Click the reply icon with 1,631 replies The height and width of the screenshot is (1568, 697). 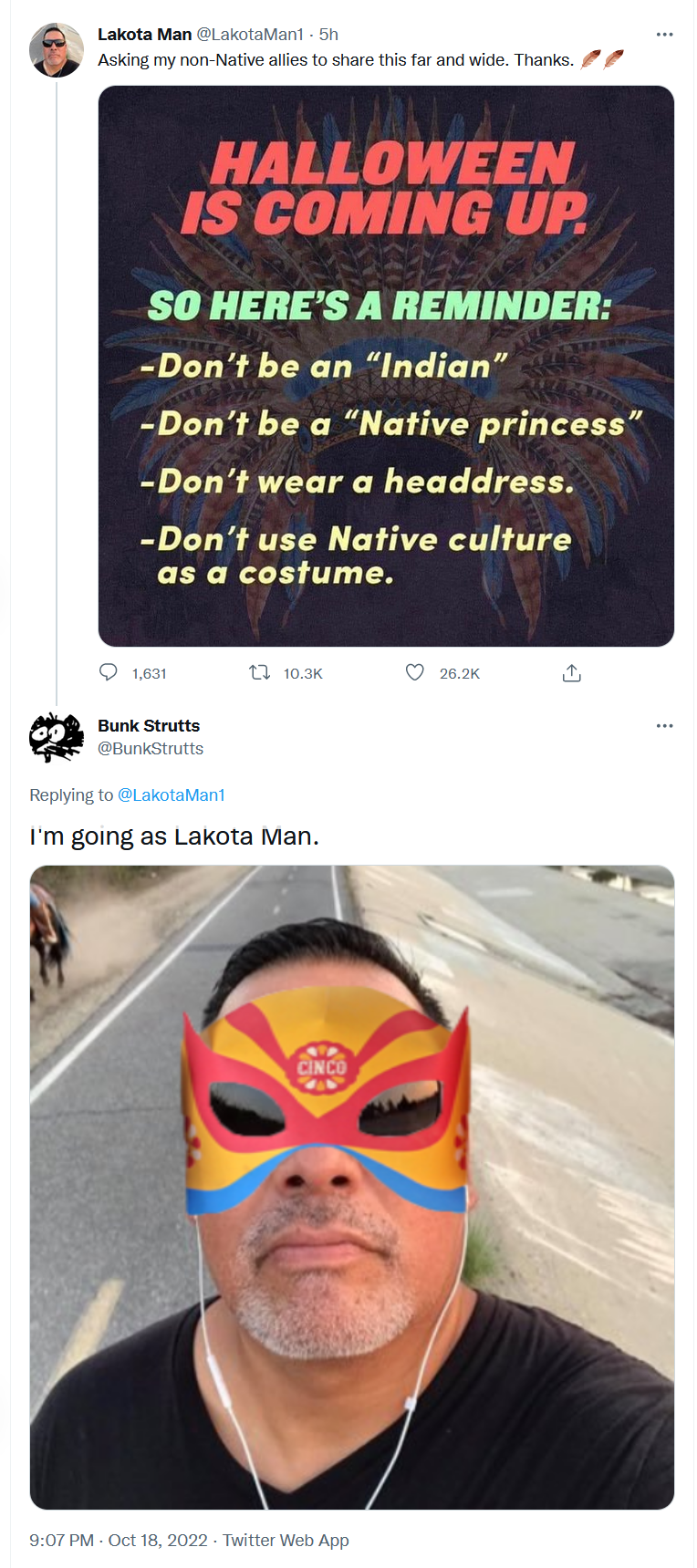pos(109,672)
